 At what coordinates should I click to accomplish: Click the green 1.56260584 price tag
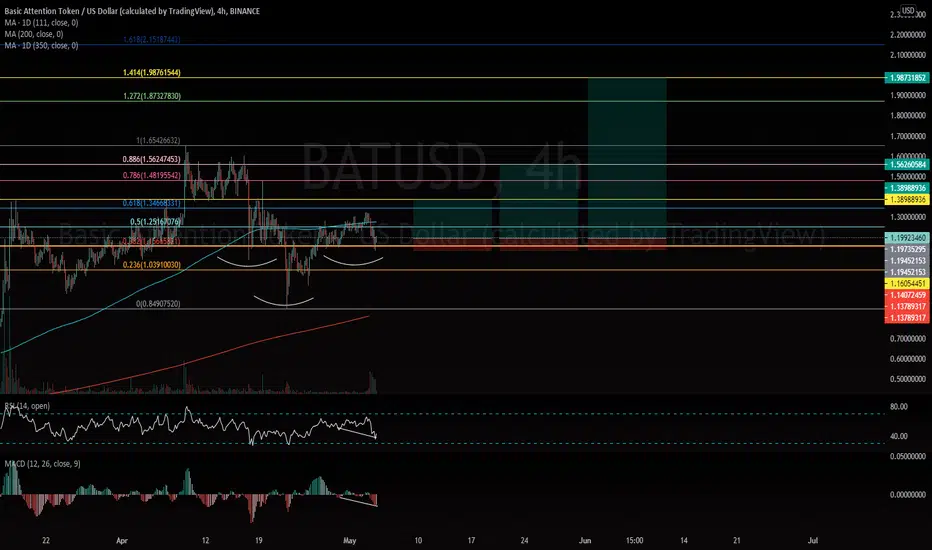[907, 164]
